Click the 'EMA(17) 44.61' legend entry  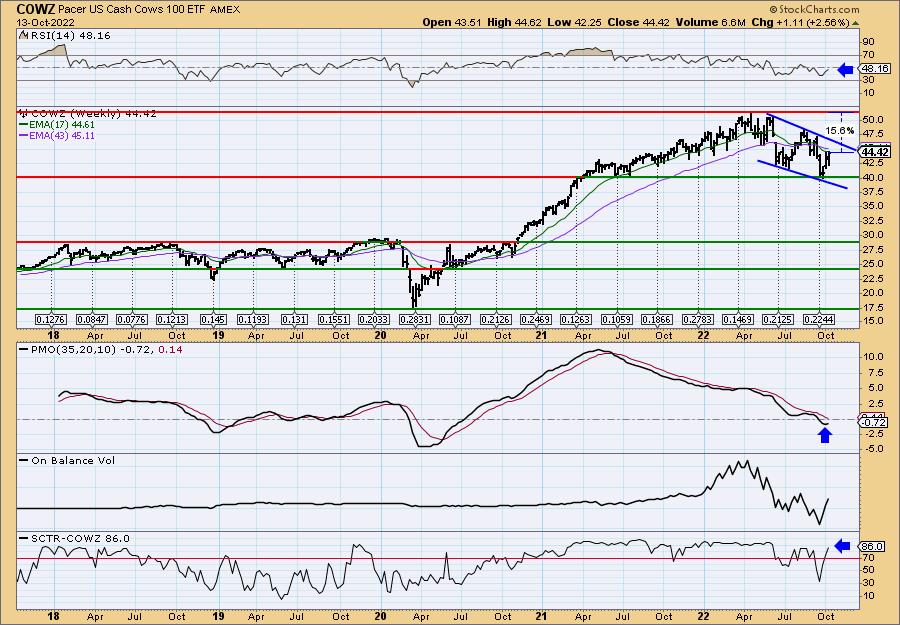coord(57,125)
